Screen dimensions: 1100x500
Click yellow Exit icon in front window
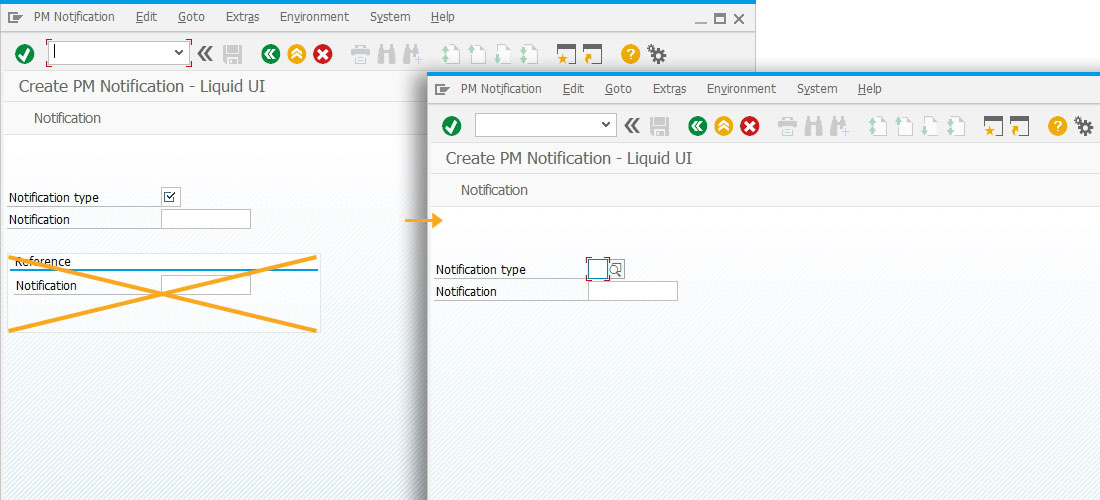723,126
